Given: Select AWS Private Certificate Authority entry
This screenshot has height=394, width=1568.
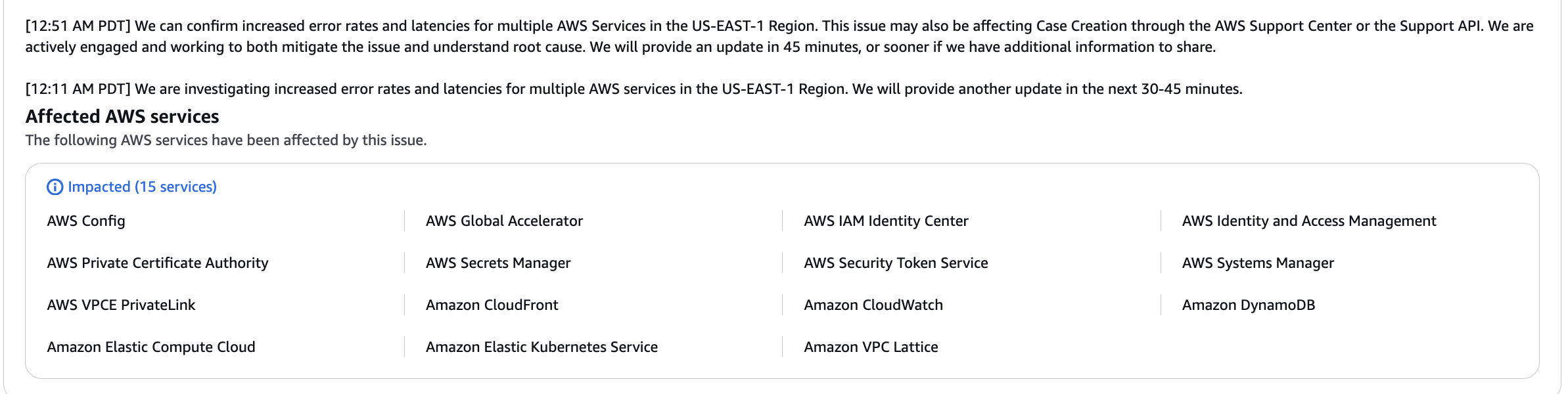Looking at the screenshot, I should click(158, 263).
